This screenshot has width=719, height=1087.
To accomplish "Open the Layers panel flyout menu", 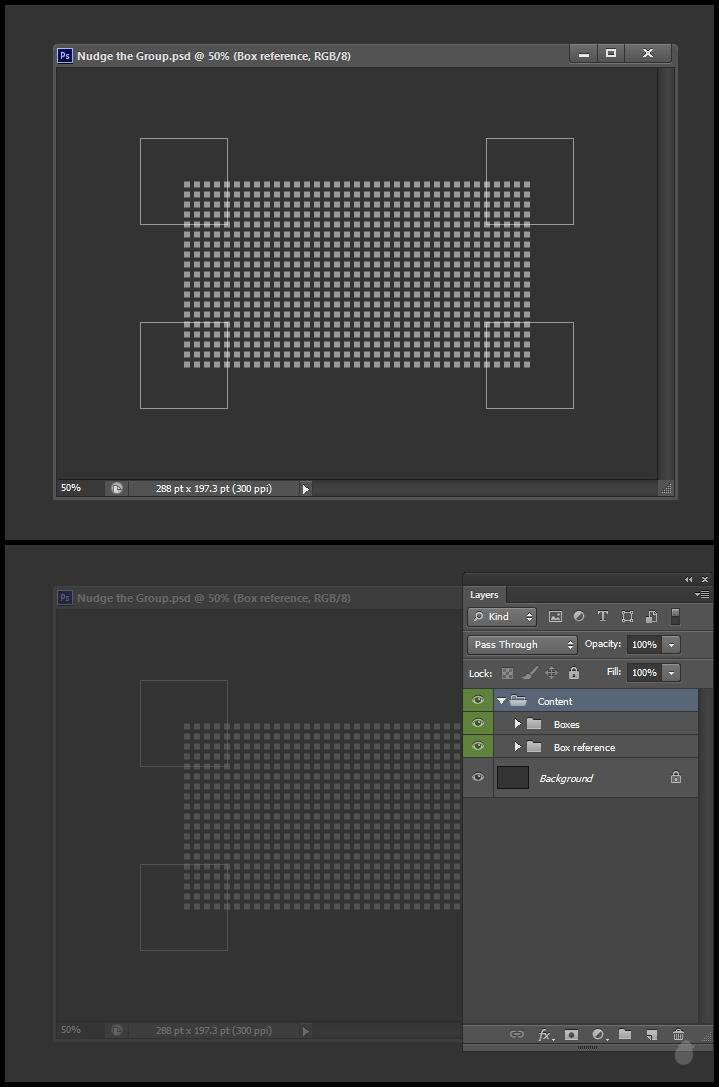I will tap(703, 595).
